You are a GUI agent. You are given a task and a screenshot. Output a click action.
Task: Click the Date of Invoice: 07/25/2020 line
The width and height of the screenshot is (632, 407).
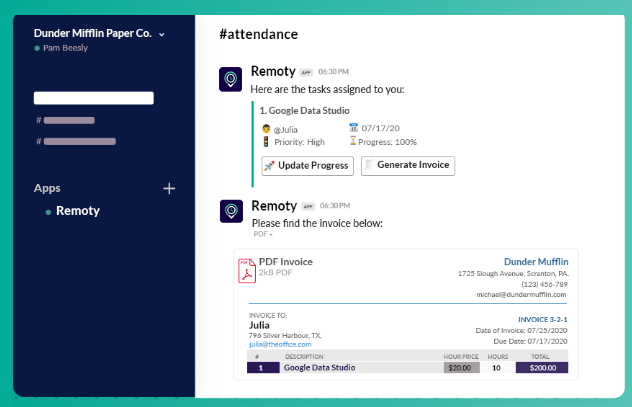(x=521, y=330)
